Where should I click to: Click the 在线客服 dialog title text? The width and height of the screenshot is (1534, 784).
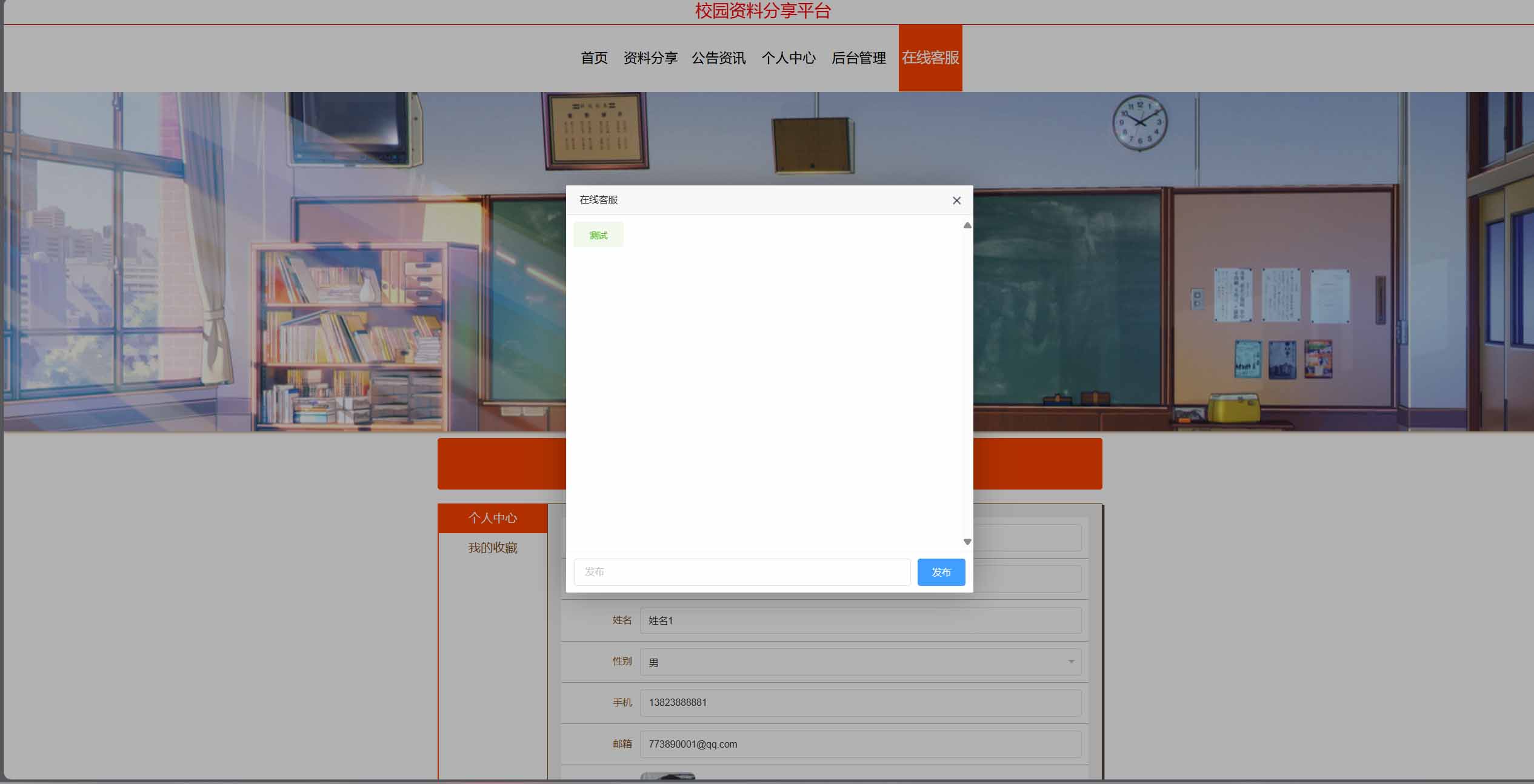coord(598,200)
